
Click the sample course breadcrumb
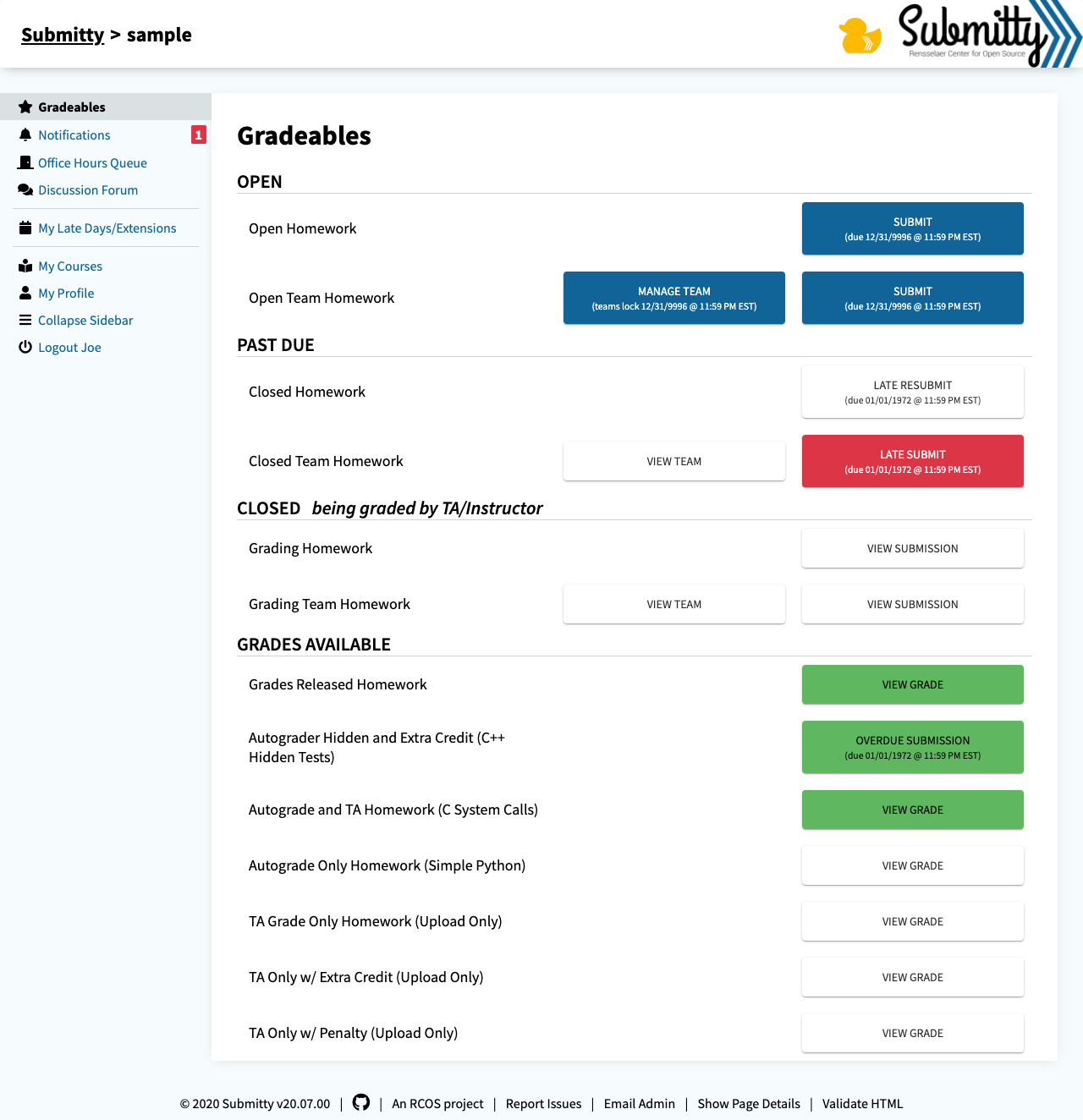[x=159, y=35]
